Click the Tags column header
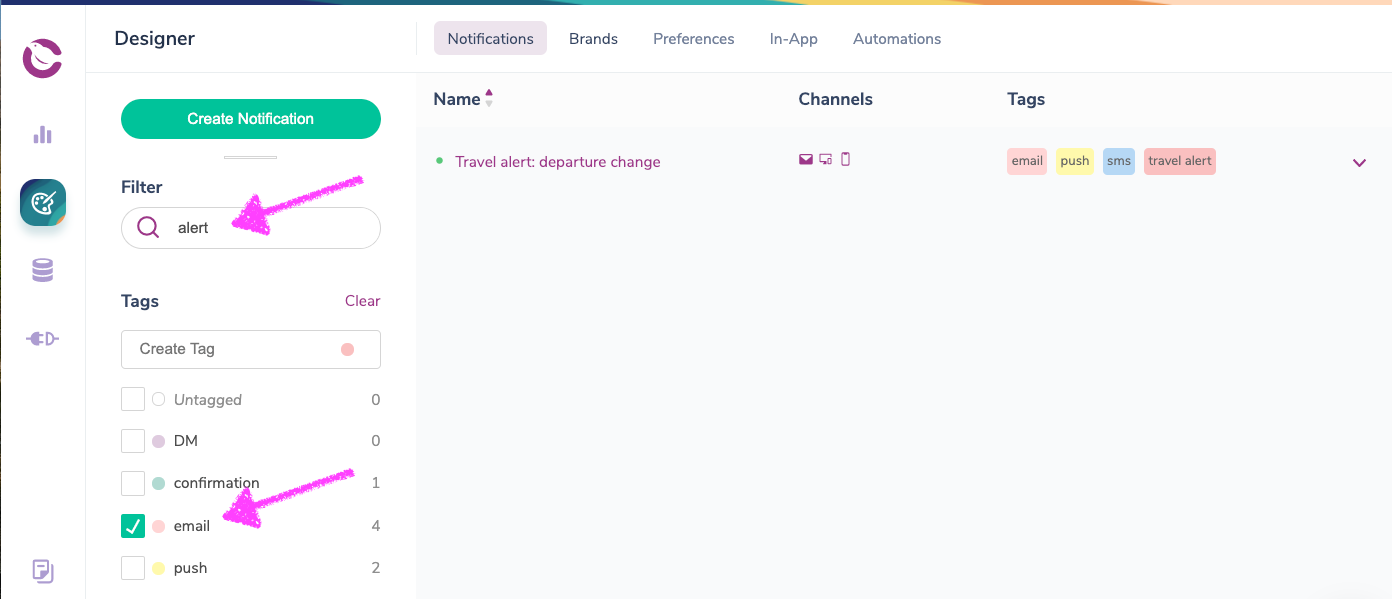Viewport: 1392px width, 599px height. coord(1026,99)
